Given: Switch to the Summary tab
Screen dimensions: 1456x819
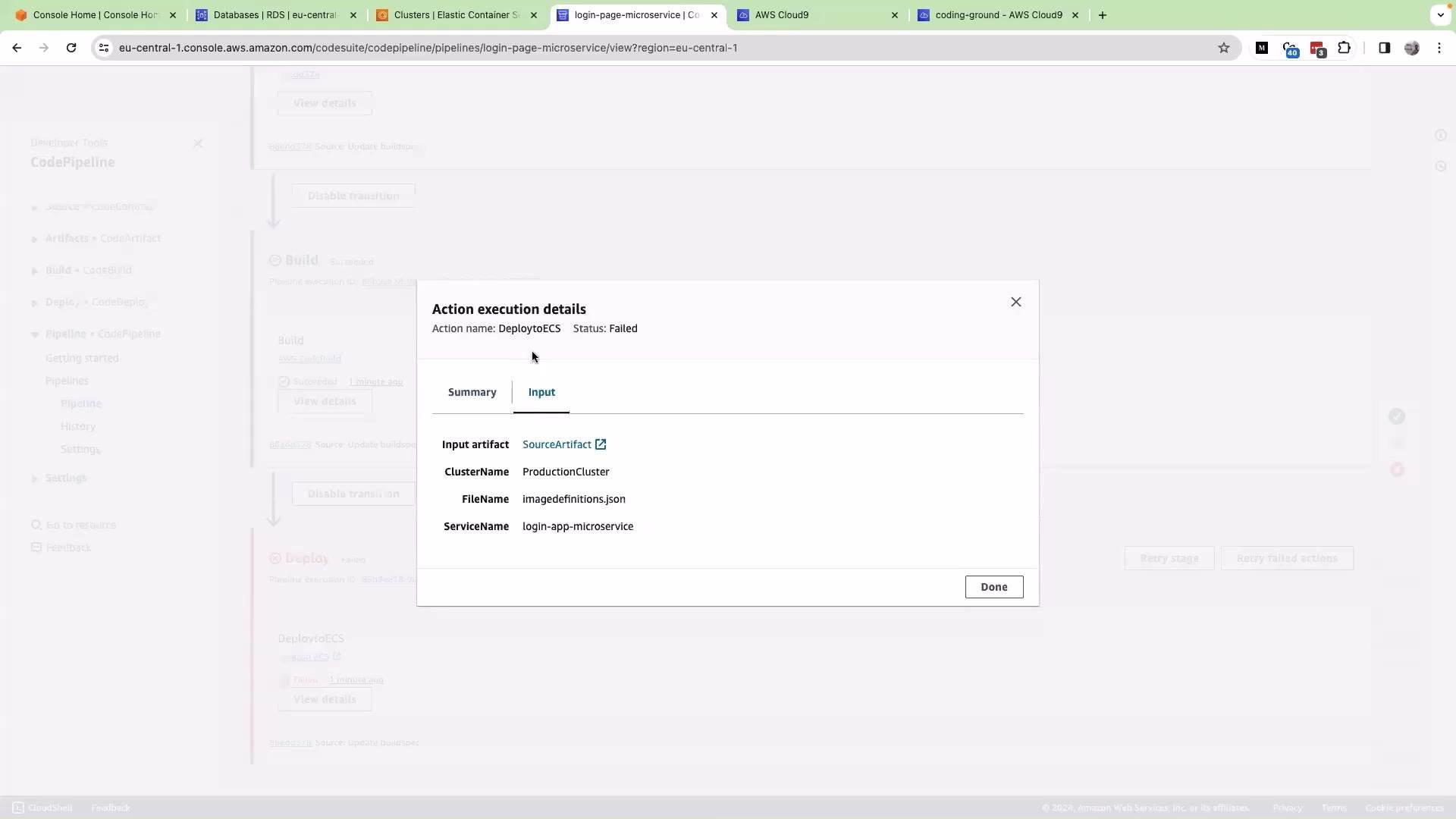Looking at the screenshot, I should click(472, 392).
